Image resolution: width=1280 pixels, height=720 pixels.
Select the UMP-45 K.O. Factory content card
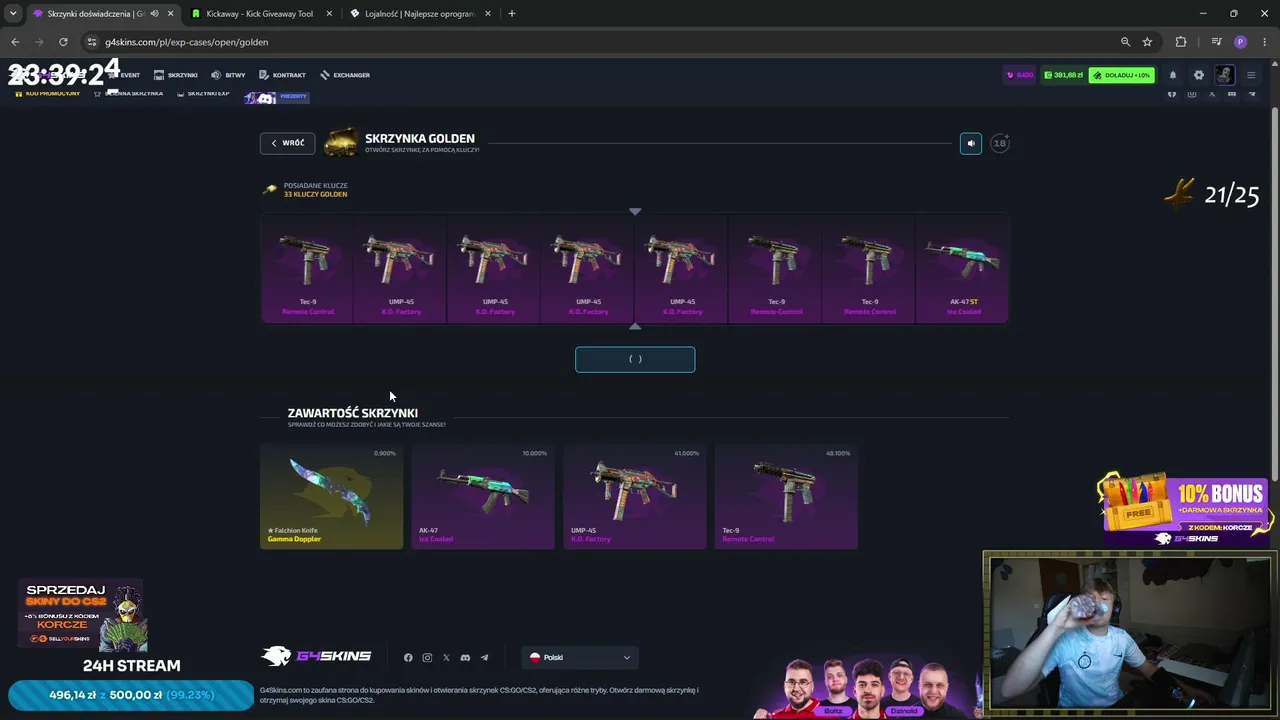(635, 496)
